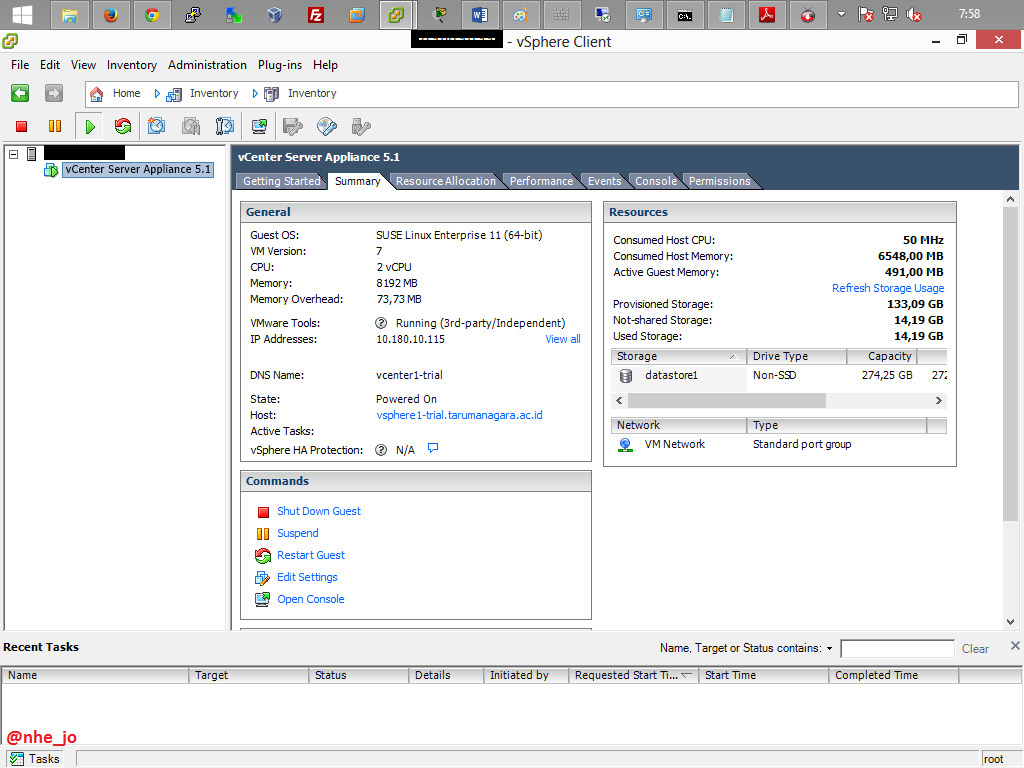Select vCenter Server Appliance 5.1 in the tree

pos(138,170)
